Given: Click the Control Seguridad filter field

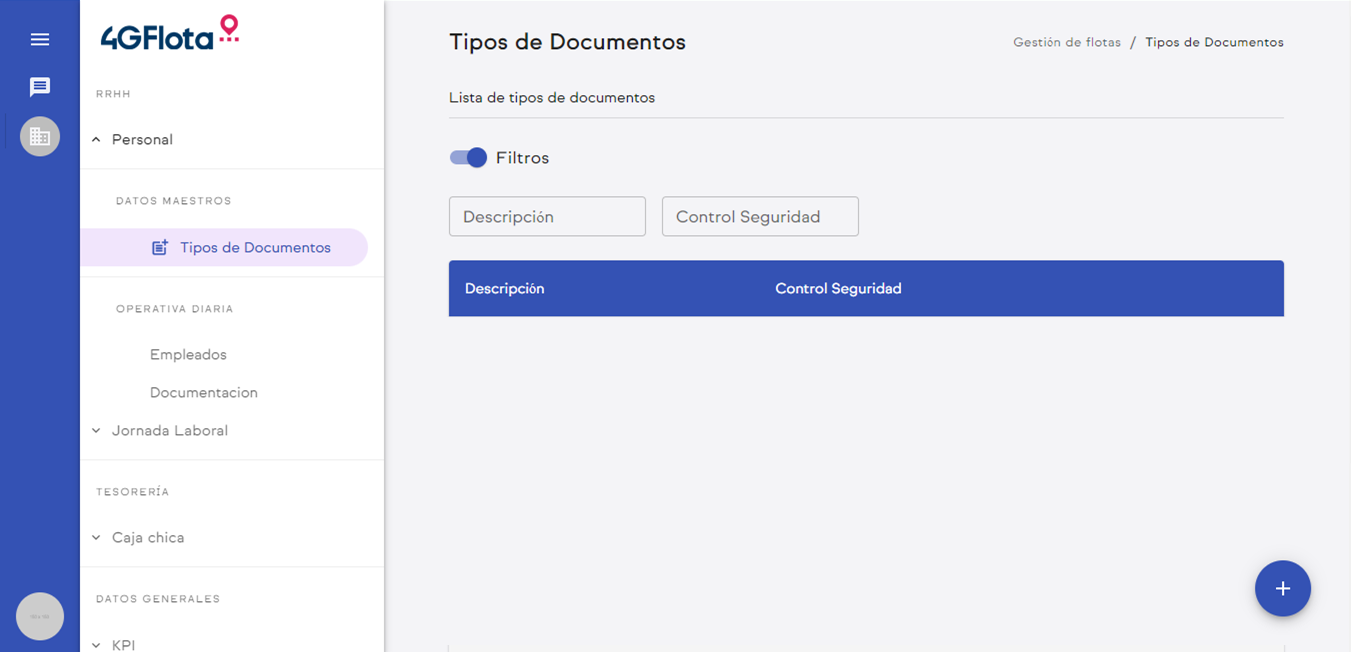Looking at the screenshot, I should [760, 217].
